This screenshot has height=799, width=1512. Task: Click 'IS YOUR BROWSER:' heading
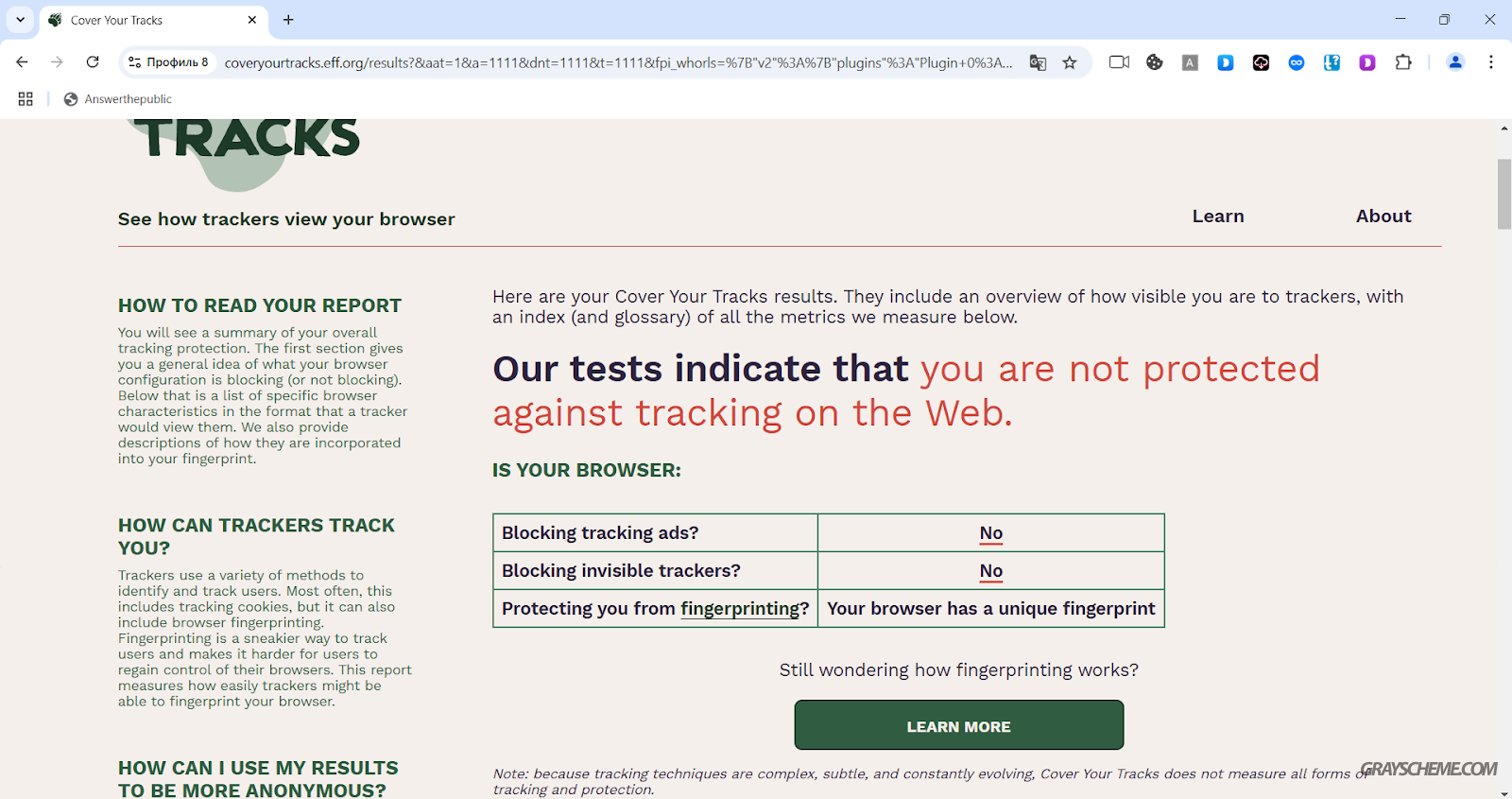coord(586,470)
